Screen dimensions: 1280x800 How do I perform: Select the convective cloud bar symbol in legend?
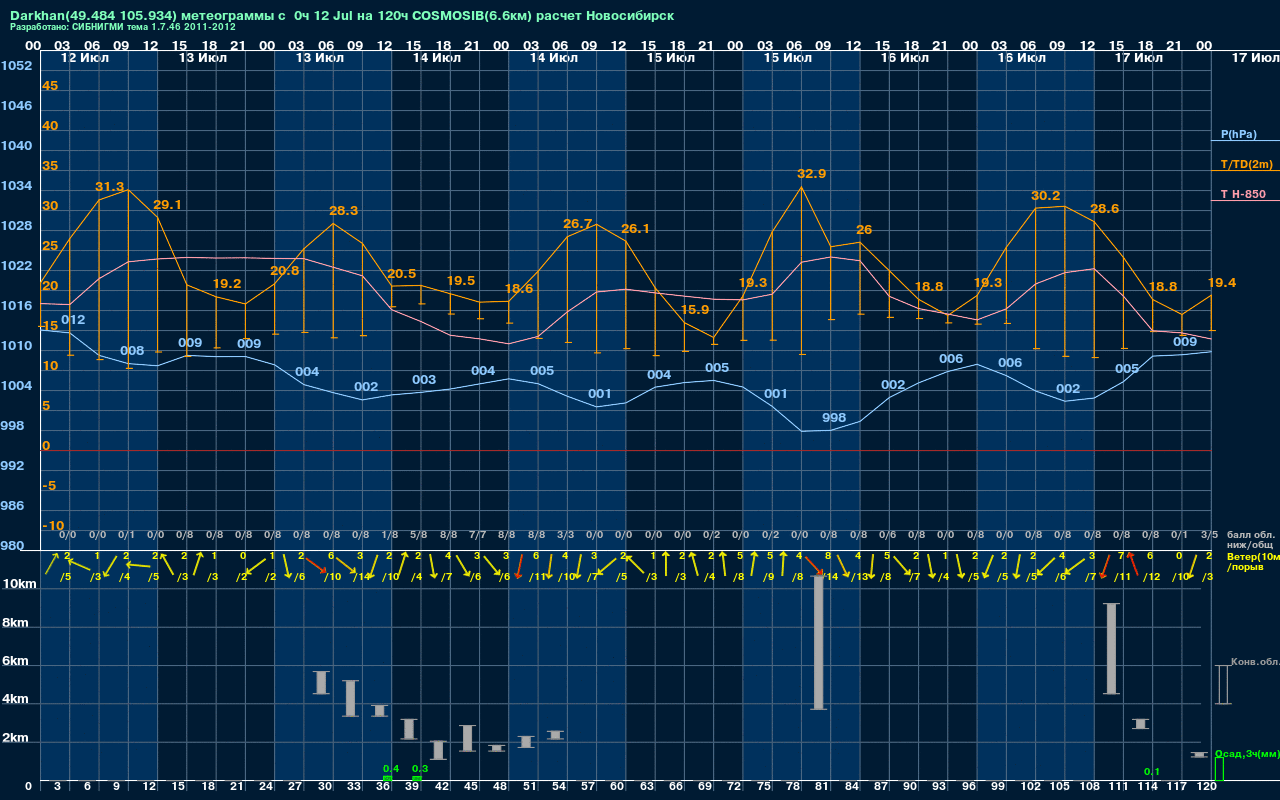pos(1222,685)
